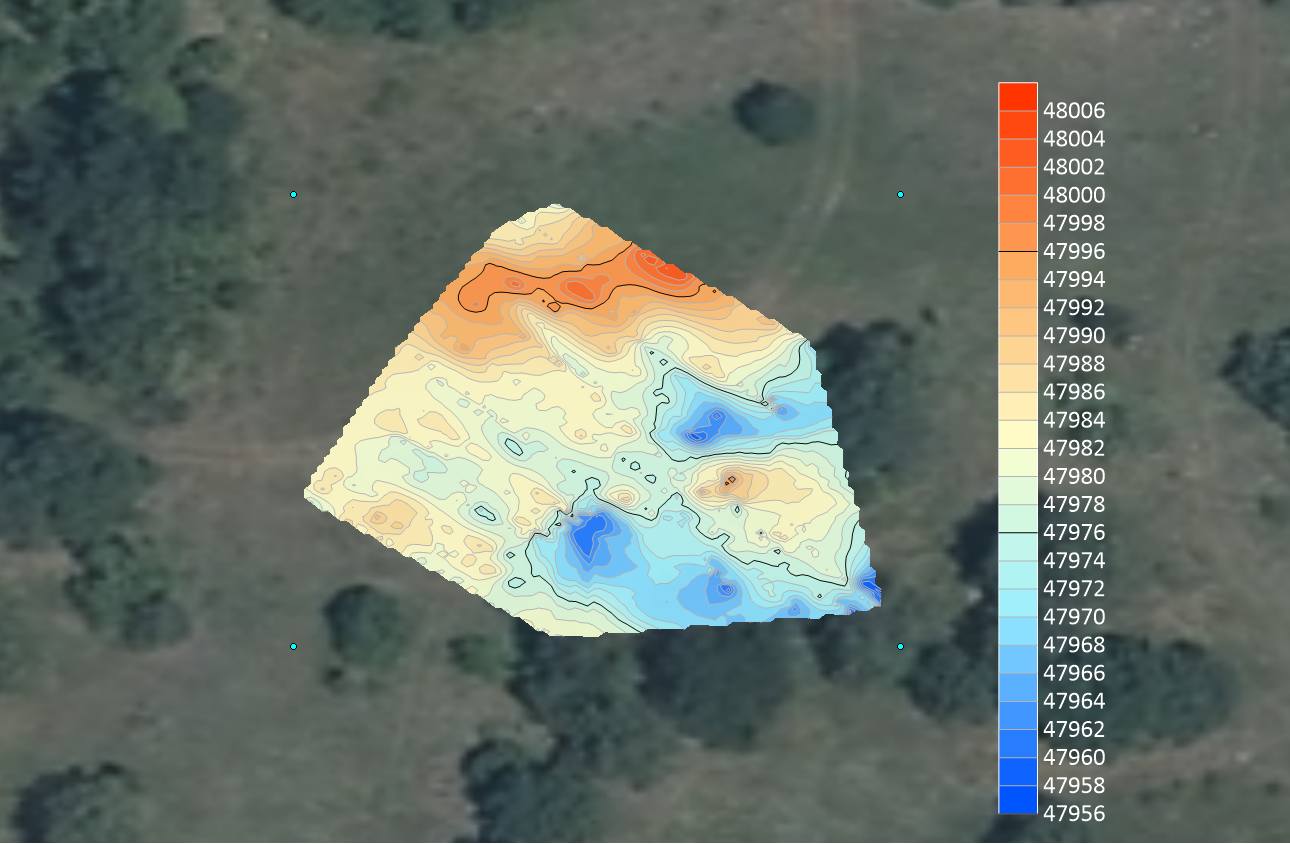The image size is (1290, 844).
Task: Click the 47986 legend label
Action: (1073, 392)
